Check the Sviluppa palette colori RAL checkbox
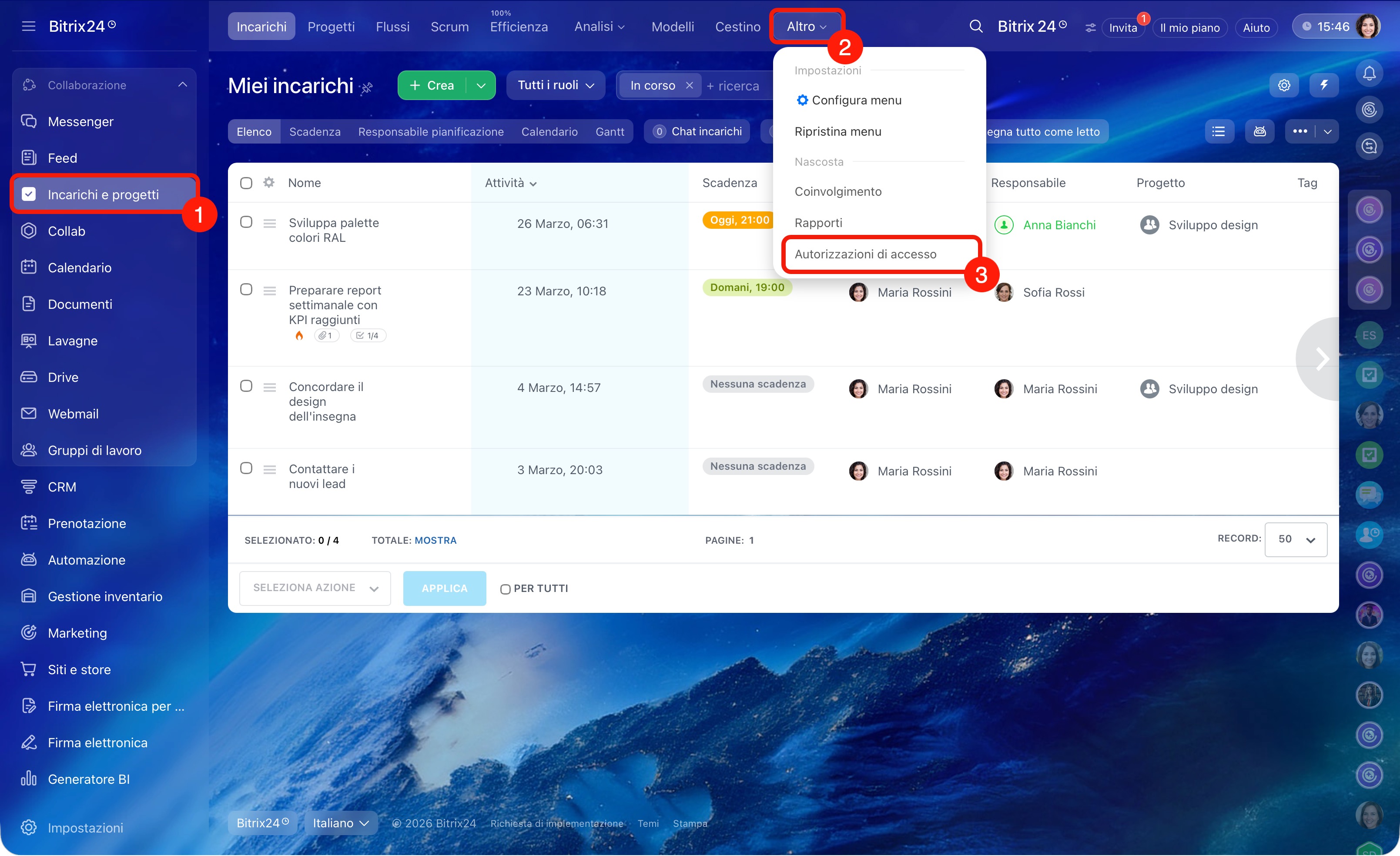1400x856 pixels. tap(246, 222)
